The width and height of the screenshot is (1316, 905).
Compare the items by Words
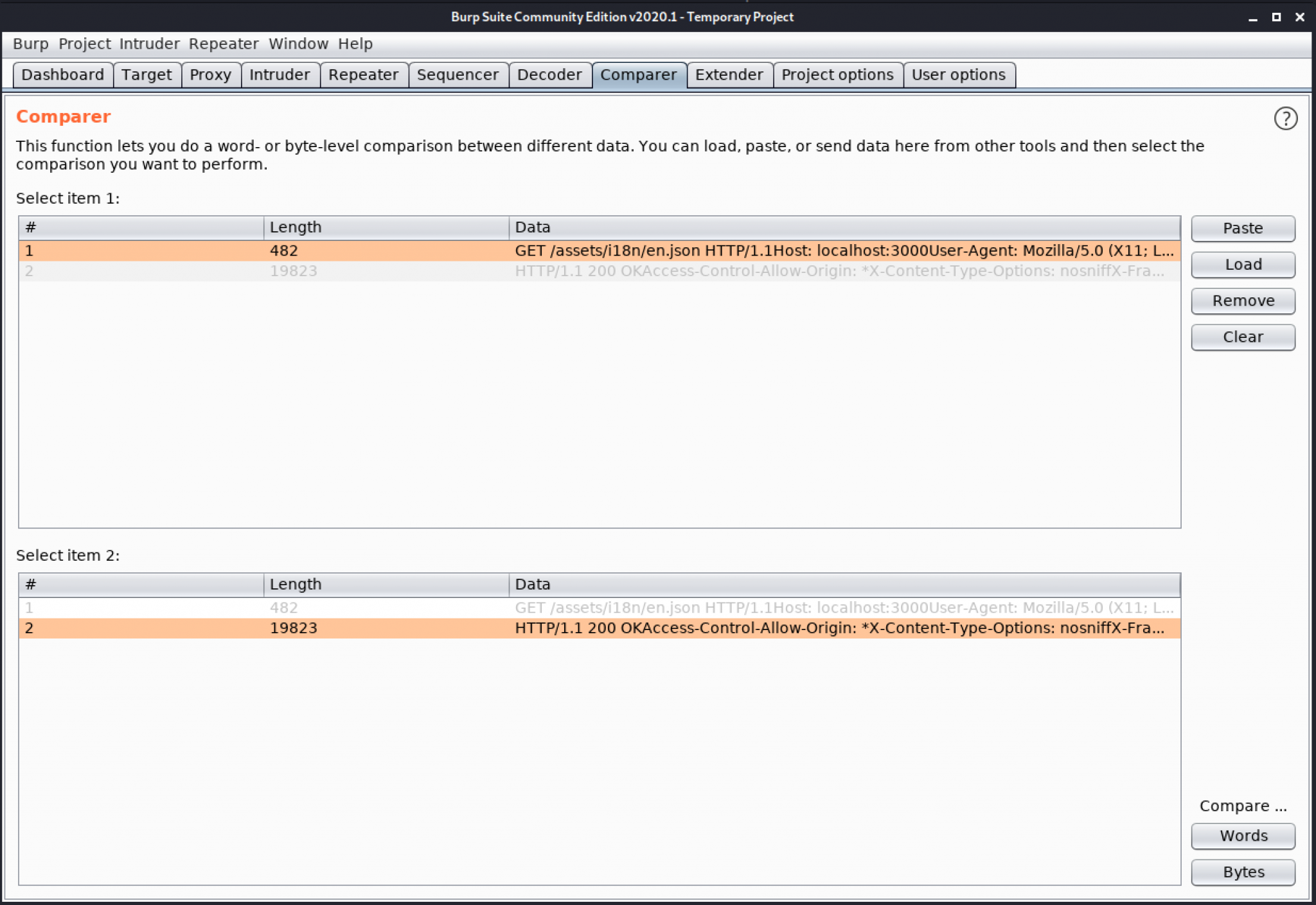tap(1242, 836)
